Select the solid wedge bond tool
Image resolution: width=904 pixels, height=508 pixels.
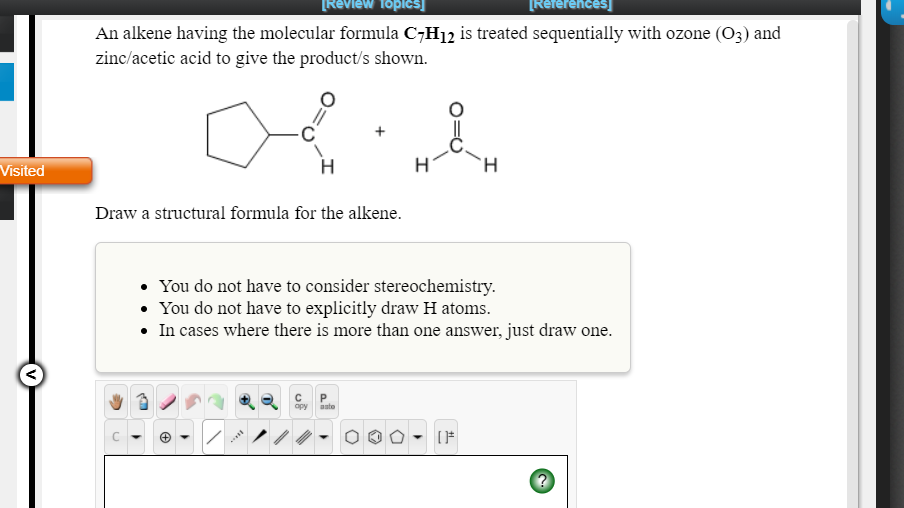259,437
